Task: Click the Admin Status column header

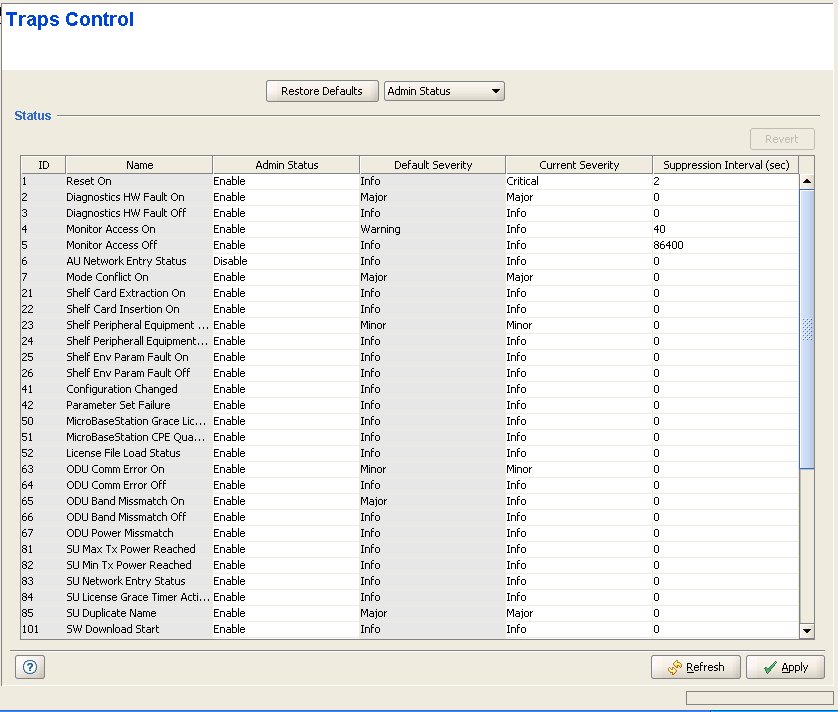Action: [286, 165]
